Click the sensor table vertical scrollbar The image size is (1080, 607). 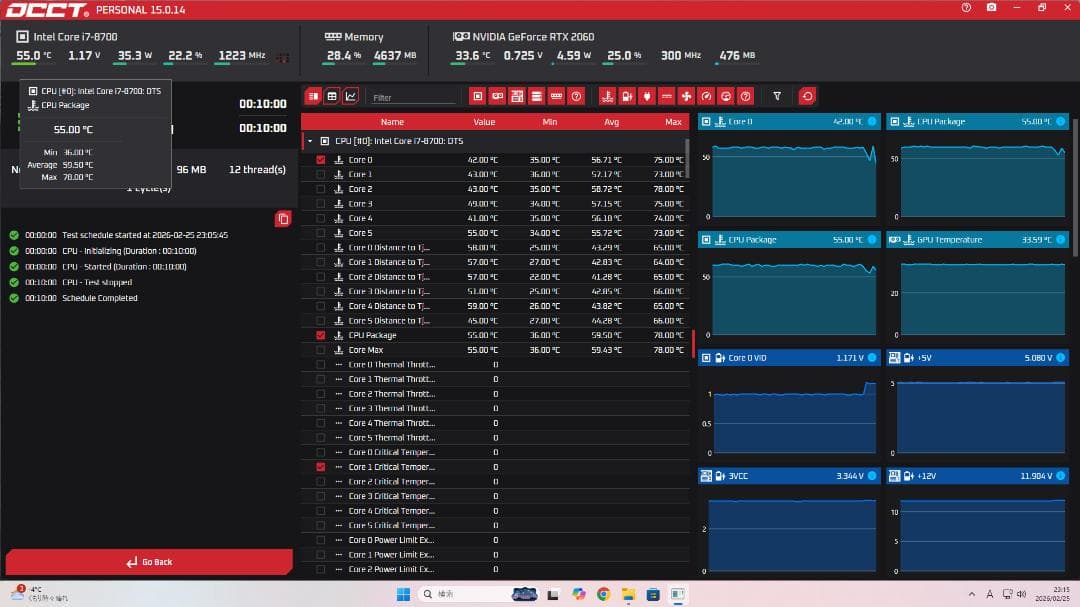point(687,158)
